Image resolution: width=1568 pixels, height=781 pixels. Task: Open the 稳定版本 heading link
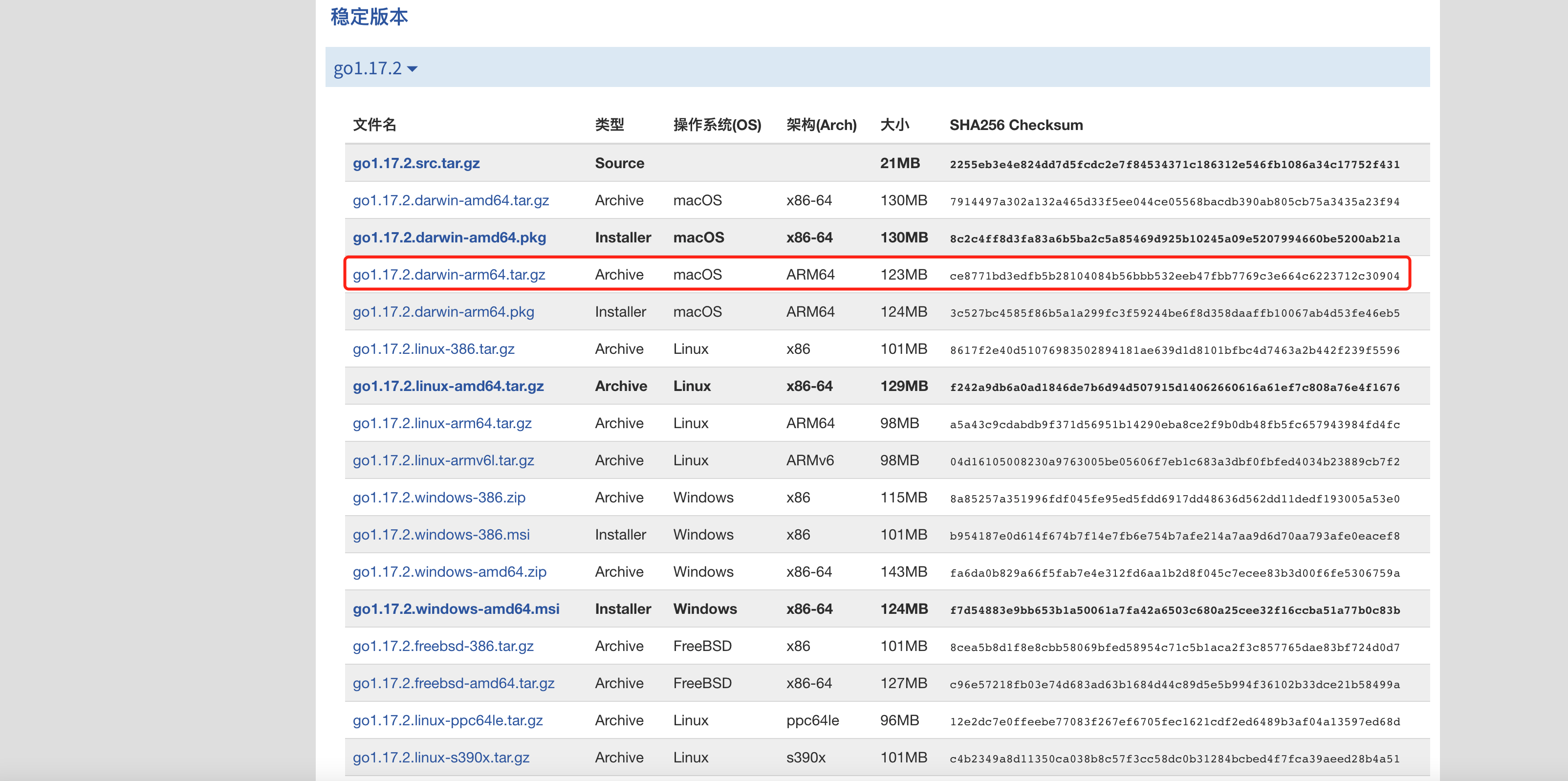pyautogui.click(x=369, y=17)
